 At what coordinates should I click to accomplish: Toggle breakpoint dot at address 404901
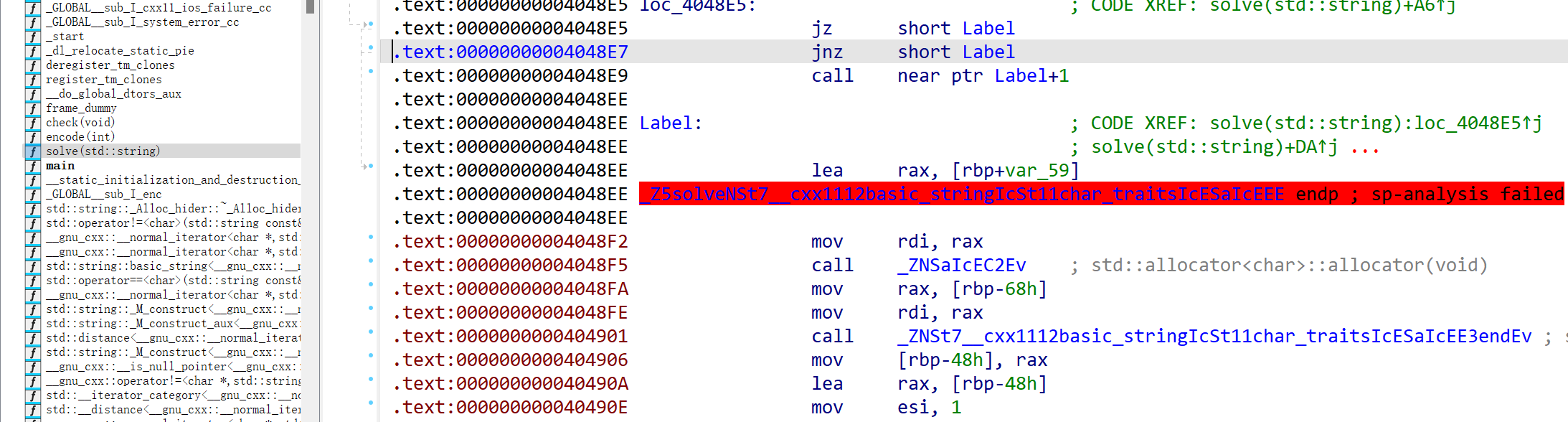click(371, 332)
